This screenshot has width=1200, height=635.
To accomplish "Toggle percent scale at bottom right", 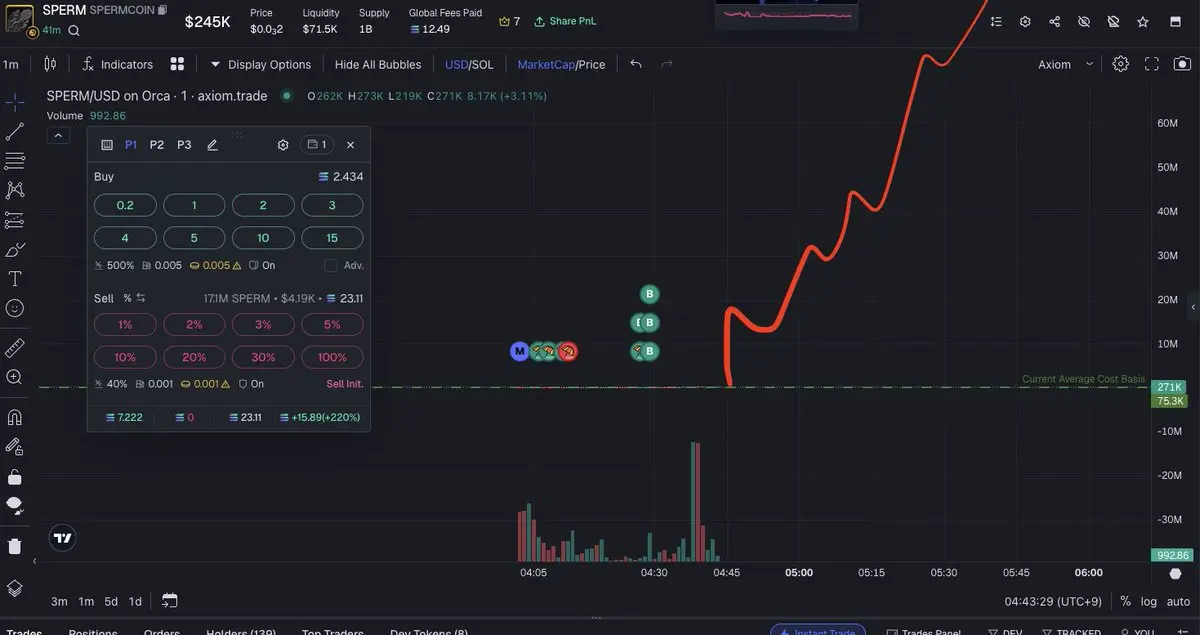I will coord(1125,601).
